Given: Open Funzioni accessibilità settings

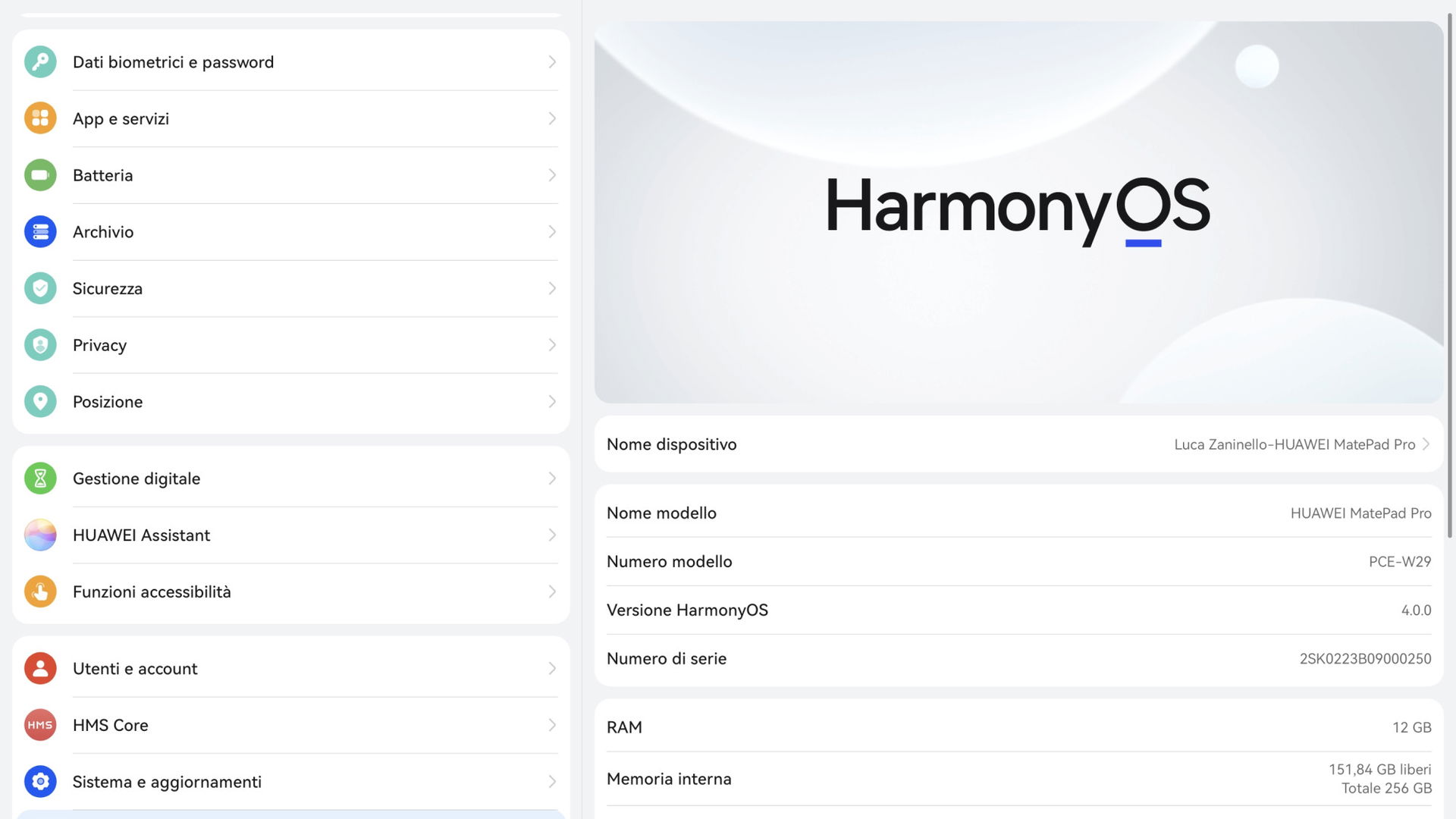Looking at the screenshot, I should click(291, 591).
